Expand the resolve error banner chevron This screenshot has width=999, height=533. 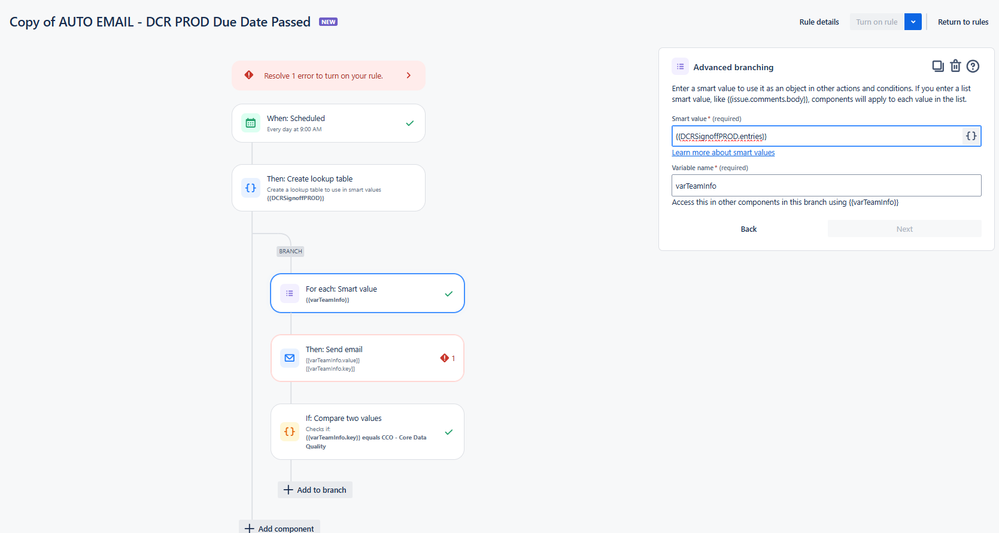408,76
